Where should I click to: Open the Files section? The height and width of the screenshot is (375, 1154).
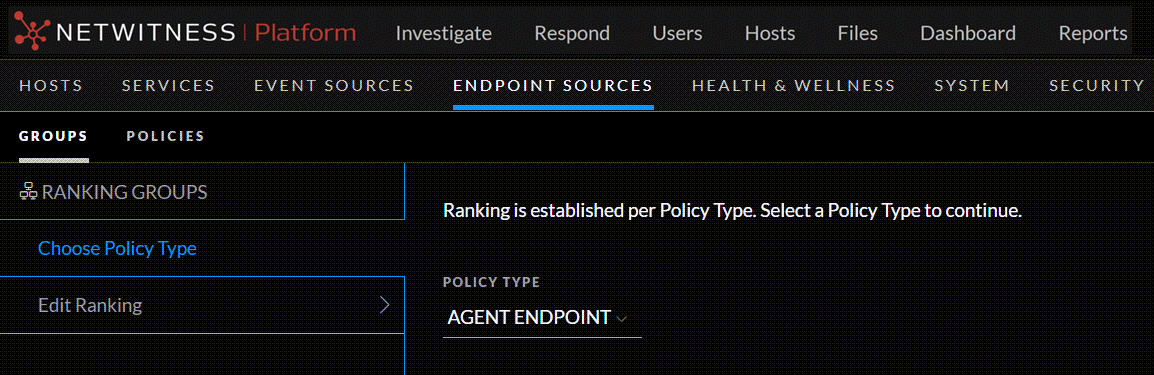(857, 34)
